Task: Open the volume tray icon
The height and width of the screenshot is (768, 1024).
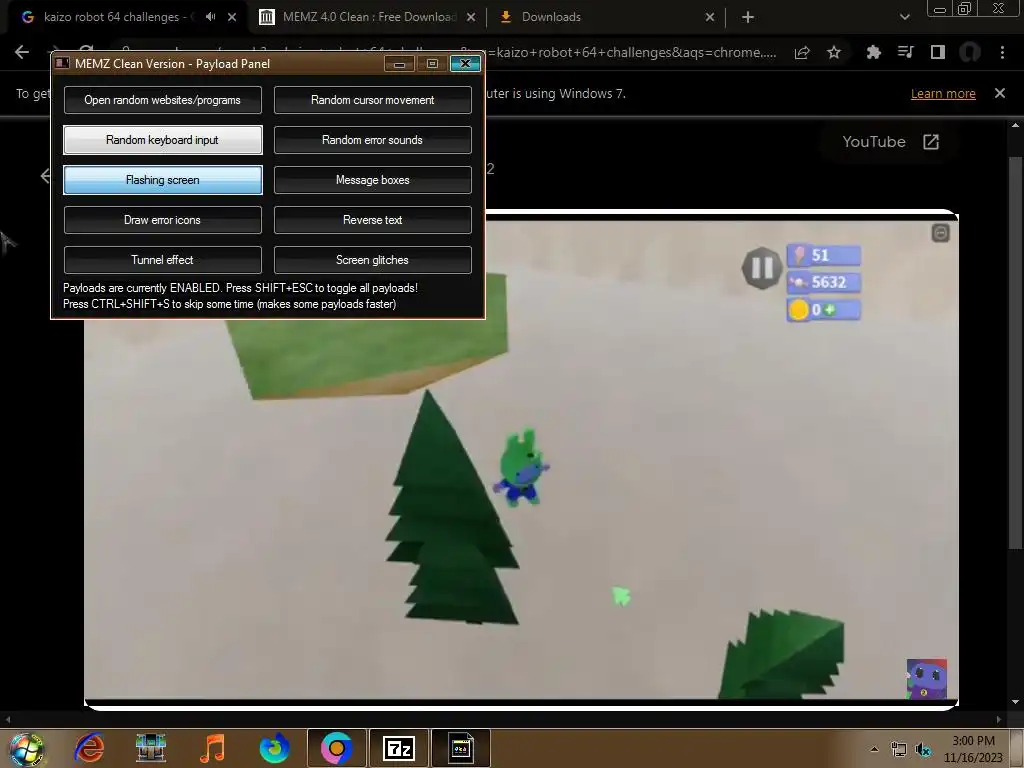Action: (923, 749)
